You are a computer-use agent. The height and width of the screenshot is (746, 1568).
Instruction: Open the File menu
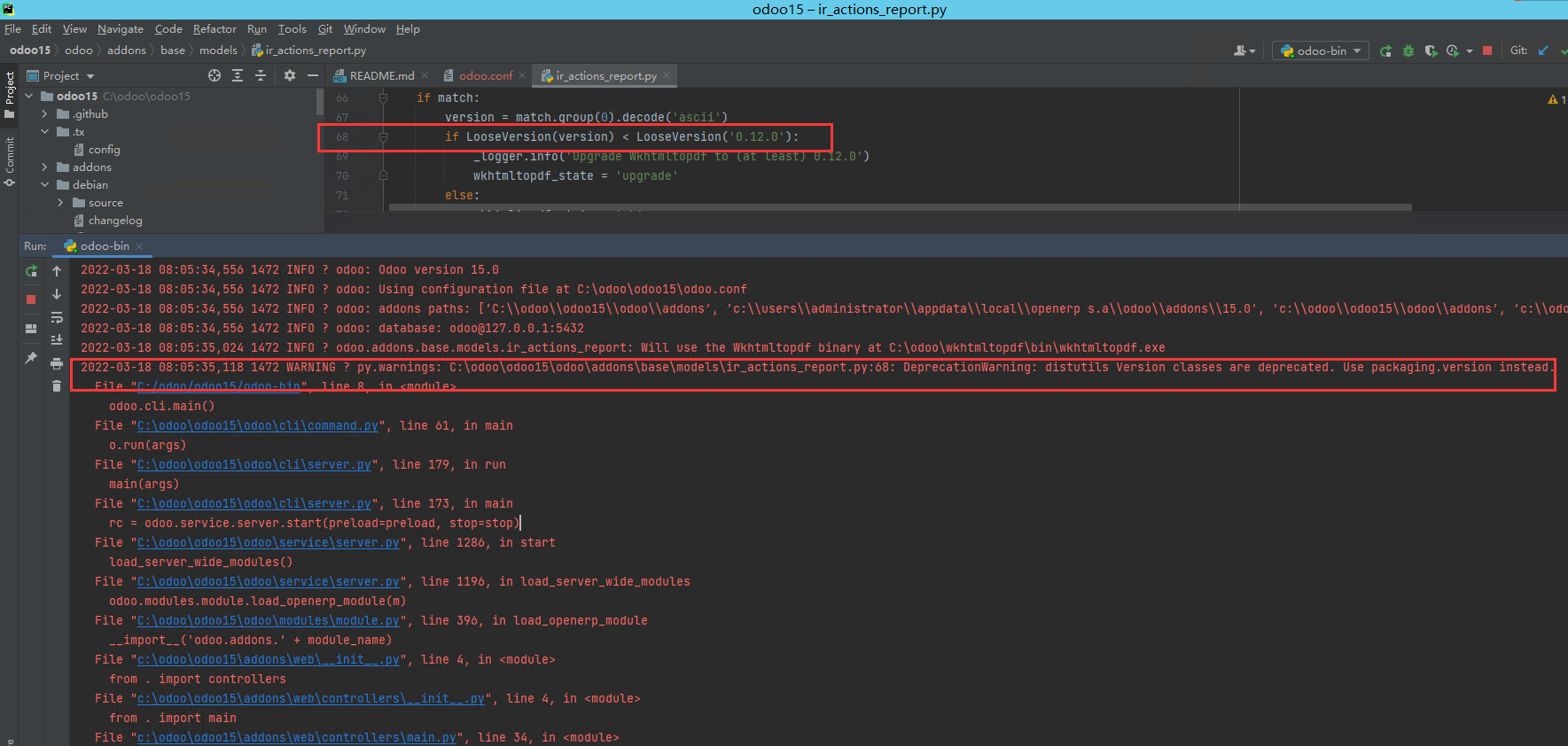click(12, 29)
